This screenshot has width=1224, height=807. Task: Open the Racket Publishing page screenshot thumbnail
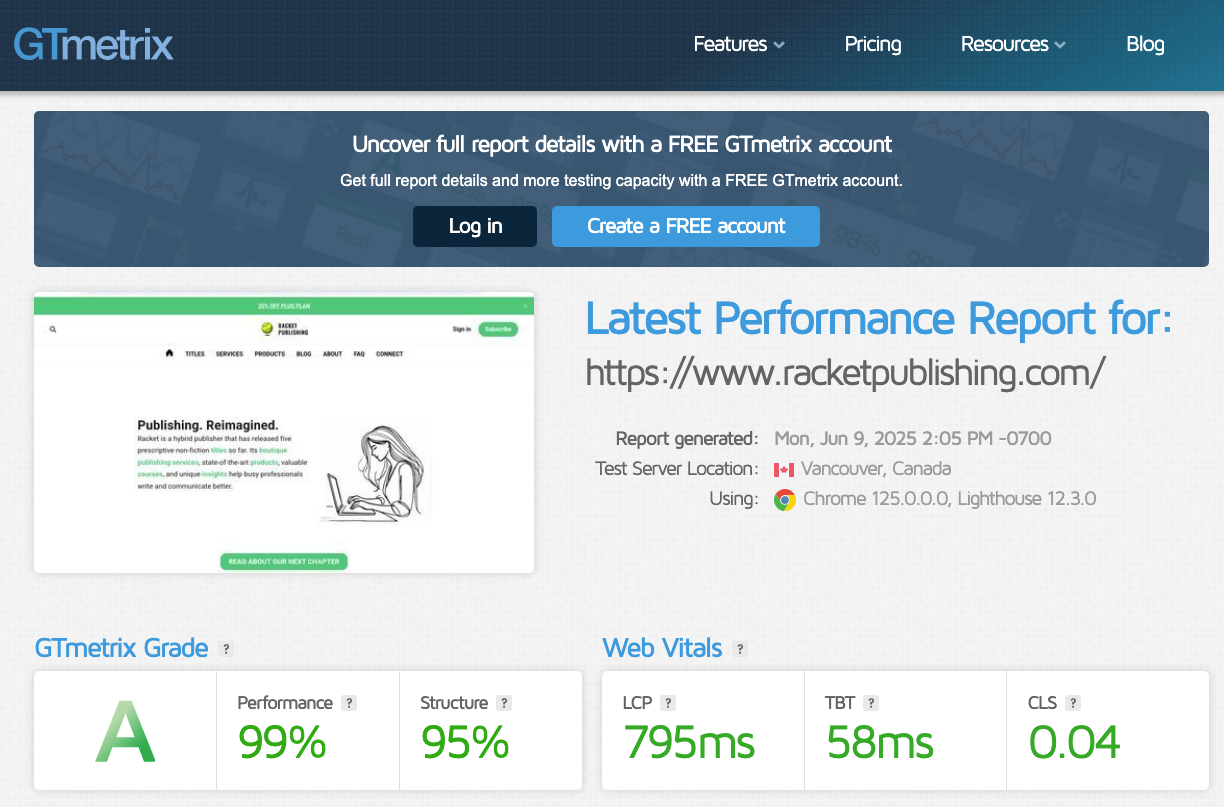coord(284,433)
